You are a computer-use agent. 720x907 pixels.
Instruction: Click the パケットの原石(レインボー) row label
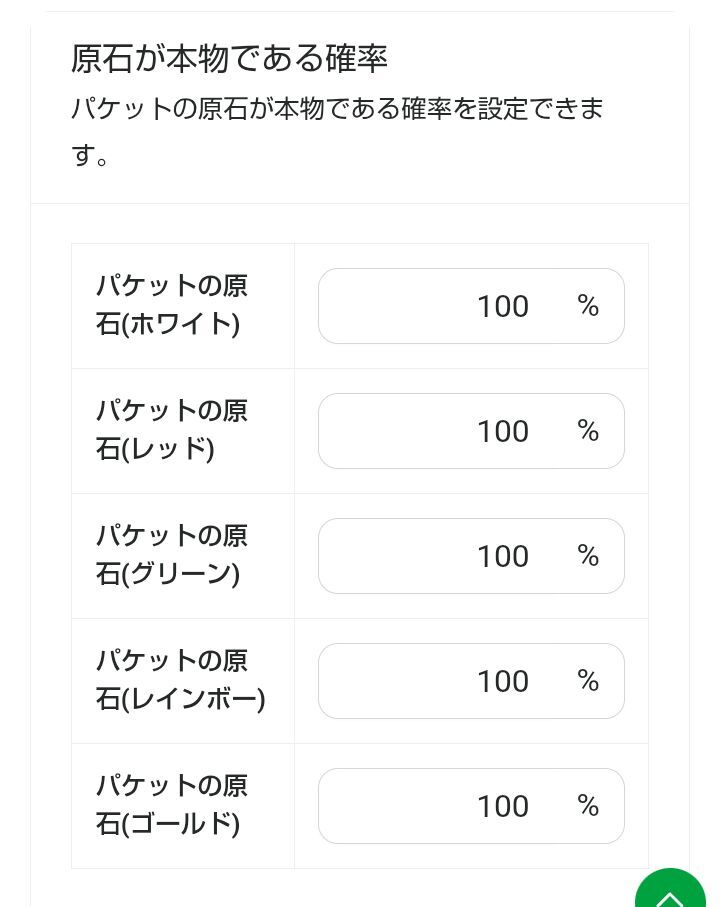(x=180, y=680)
